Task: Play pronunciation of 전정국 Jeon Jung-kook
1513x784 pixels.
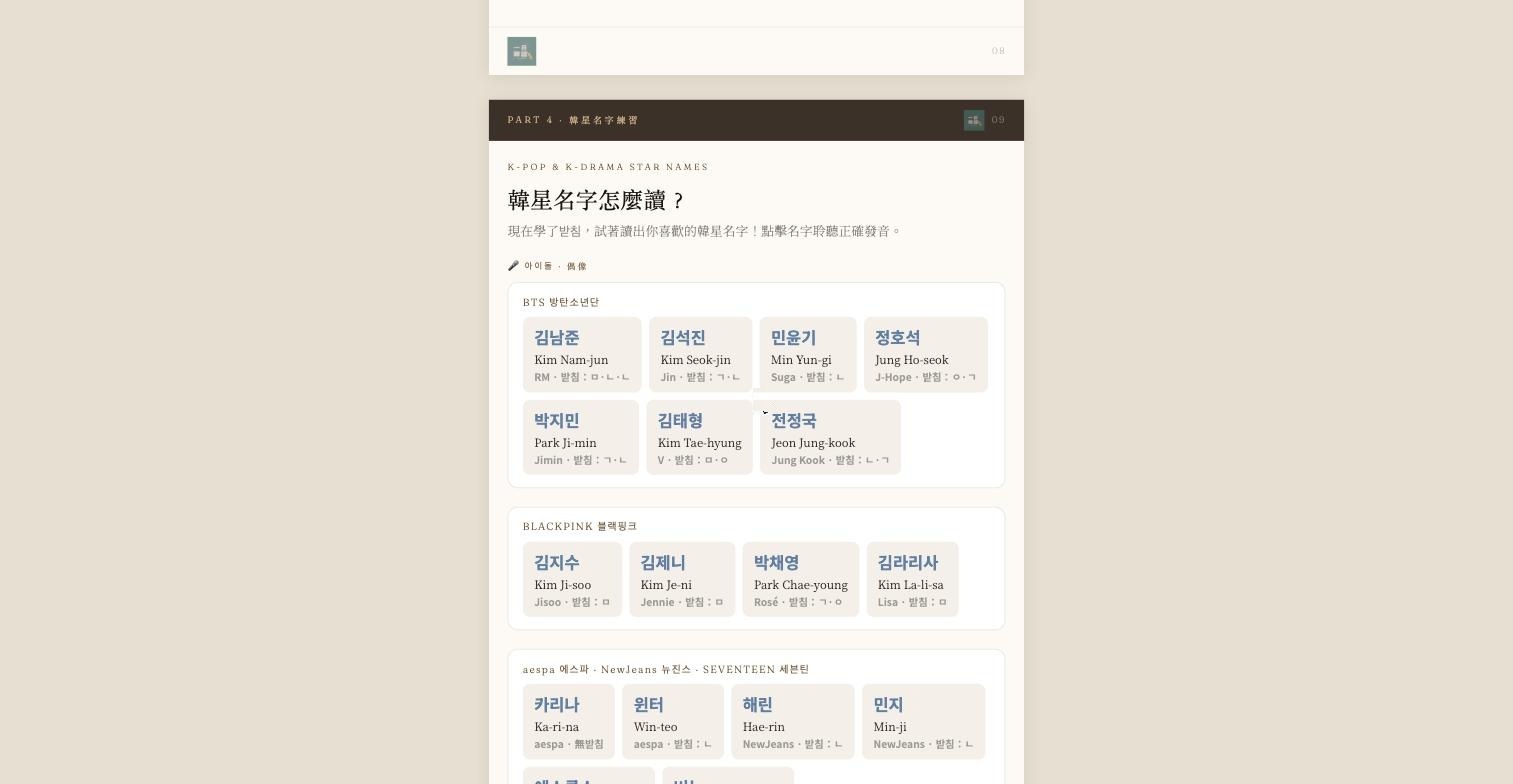Action: [830, 437]
